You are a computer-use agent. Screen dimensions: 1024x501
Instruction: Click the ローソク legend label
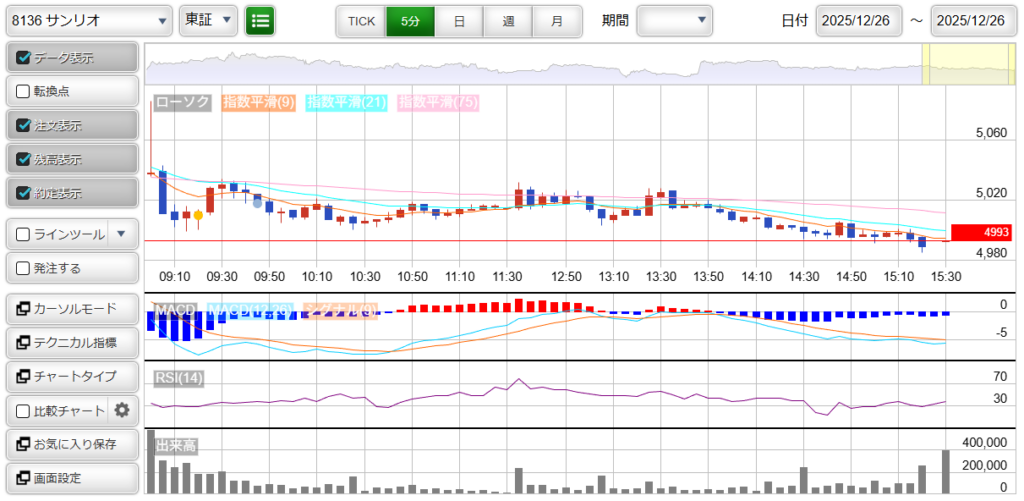[182, 102]
